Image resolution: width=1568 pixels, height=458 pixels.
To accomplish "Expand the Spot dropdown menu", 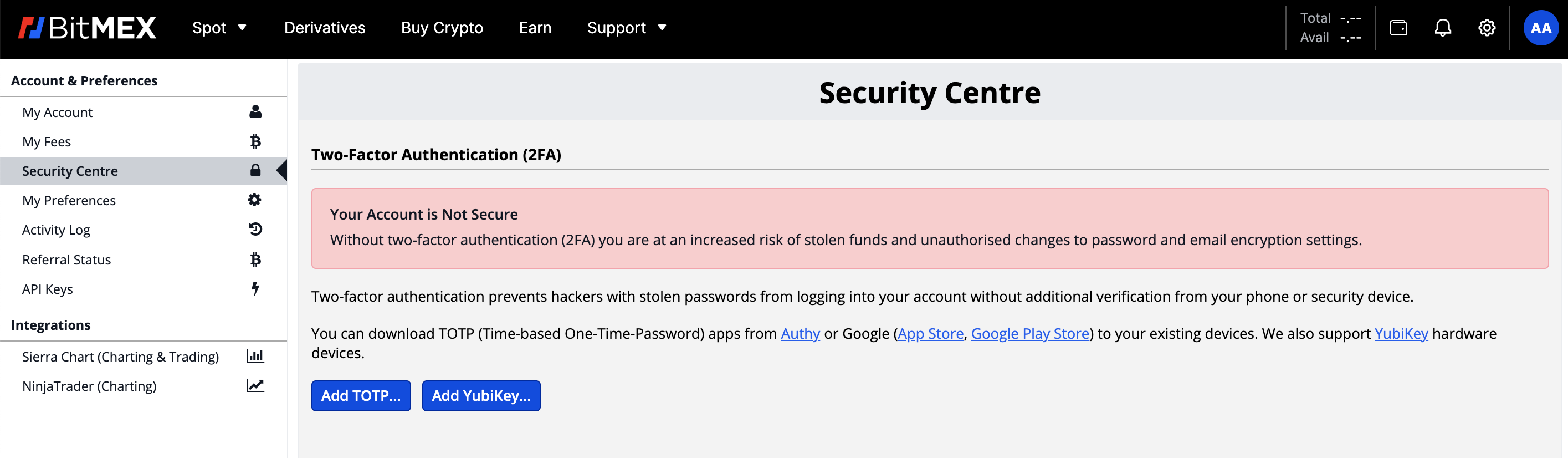I will (x=219, y=28).
